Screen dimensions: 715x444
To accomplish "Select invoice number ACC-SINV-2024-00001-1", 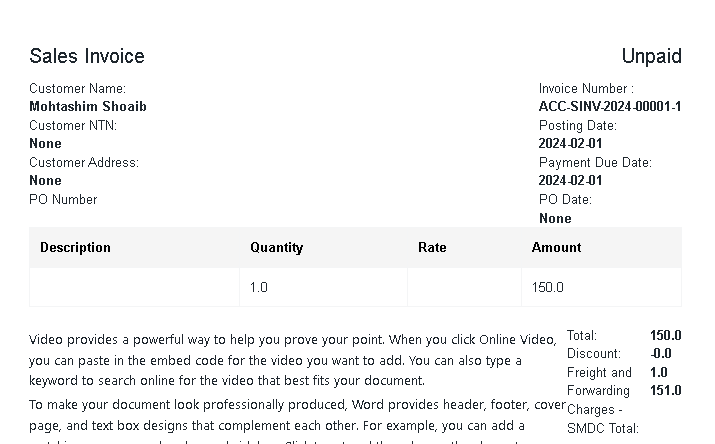I will pos(610,106).
